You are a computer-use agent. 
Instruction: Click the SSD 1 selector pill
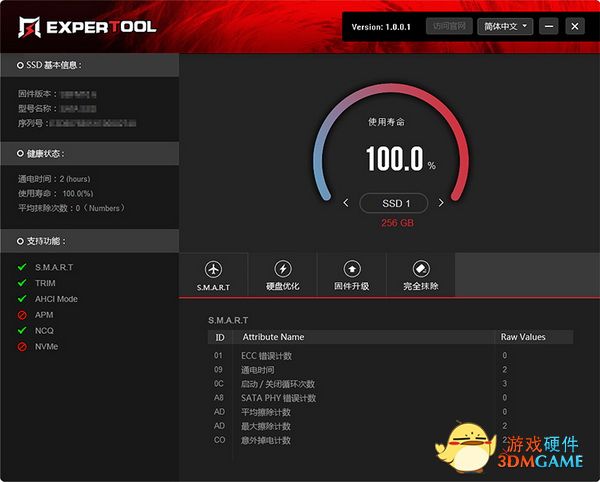pos(394,203)
